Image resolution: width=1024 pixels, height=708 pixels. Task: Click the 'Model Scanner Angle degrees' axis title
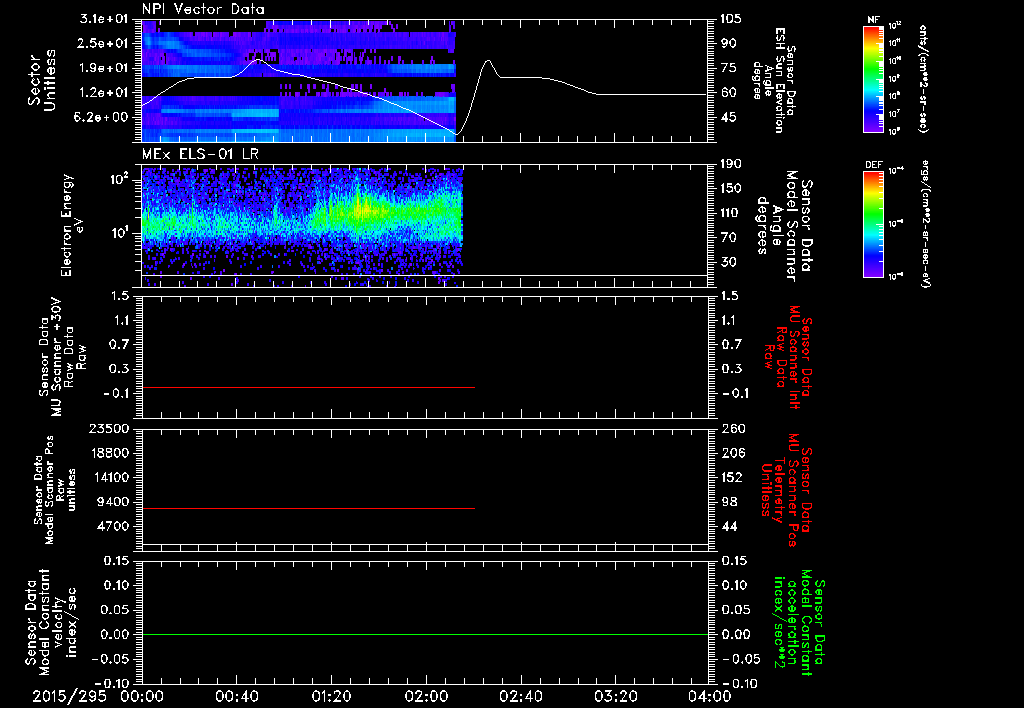tap(786, 226)
